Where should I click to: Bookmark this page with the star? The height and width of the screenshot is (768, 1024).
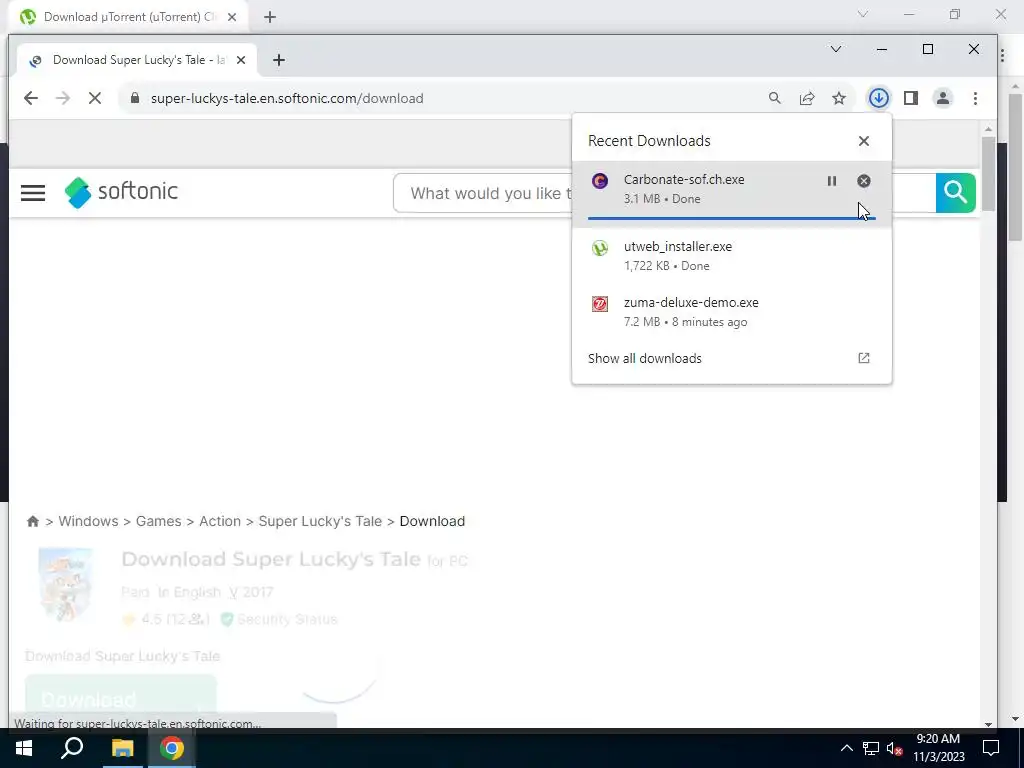839,98
